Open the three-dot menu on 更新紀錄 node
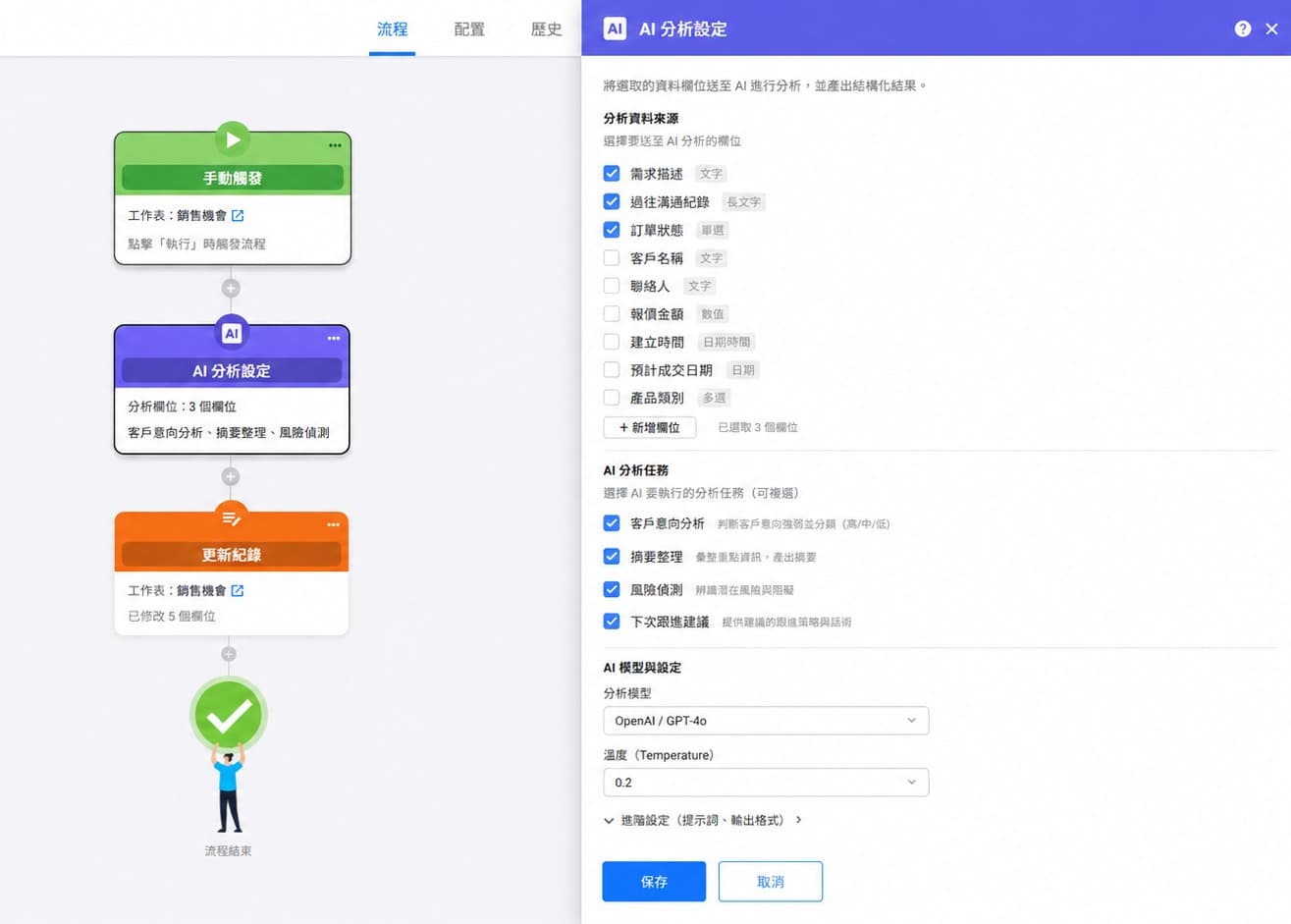Viewport: 1291px width, 924px height. pyautogui.click(x=334, y=524)
